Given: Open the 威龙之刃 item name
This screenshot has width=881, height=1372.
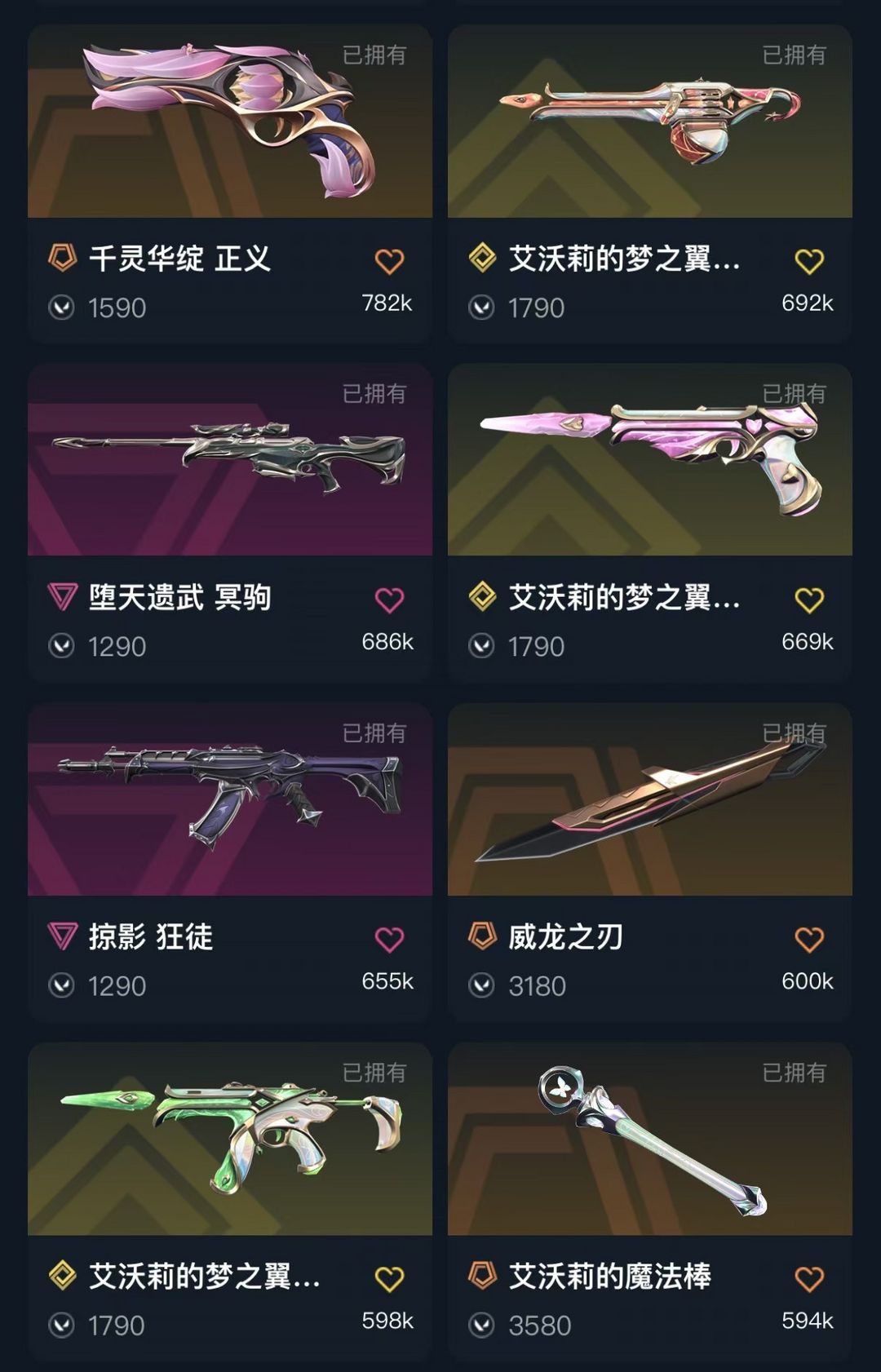Looking at the screenshot, I should (x=565, y=936).
